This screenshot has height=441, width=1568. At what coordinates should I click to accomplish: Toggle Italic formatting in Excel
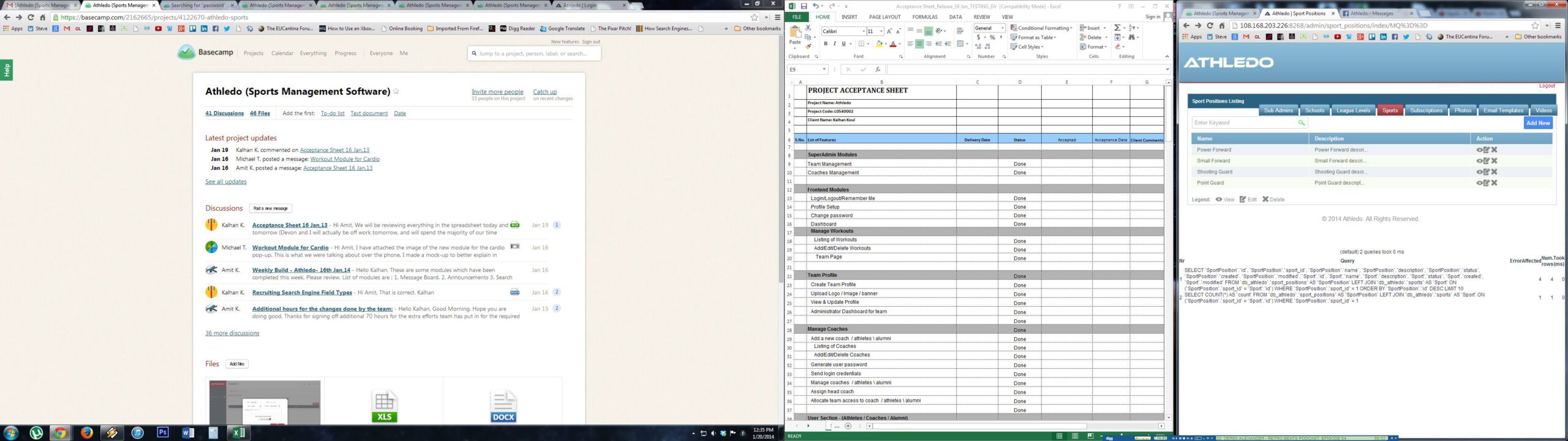(x=834, y=44)
